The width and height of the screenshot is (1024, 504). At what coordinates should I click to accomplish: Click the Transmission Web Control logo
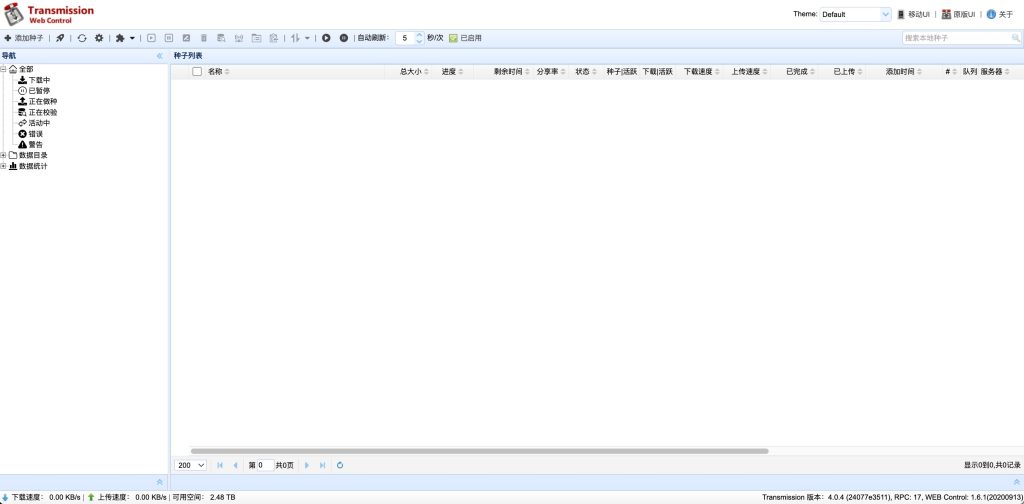click(x=49, y=14)
